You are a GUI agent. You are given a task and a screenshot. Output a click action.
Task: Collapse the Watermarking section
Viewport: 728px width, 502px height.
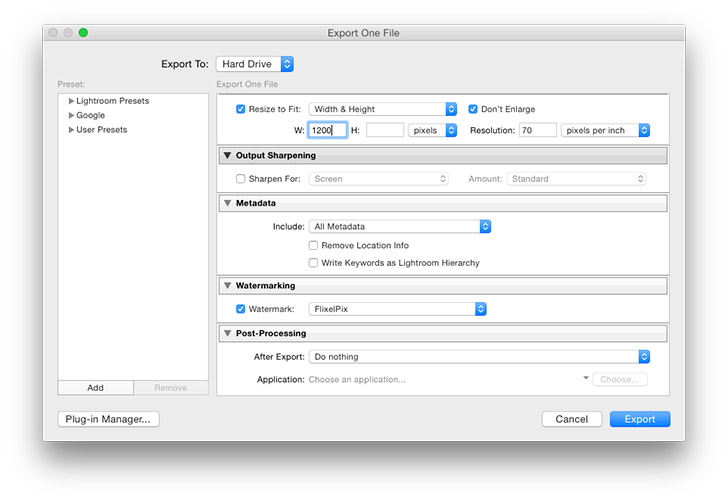tap(228, 286)
